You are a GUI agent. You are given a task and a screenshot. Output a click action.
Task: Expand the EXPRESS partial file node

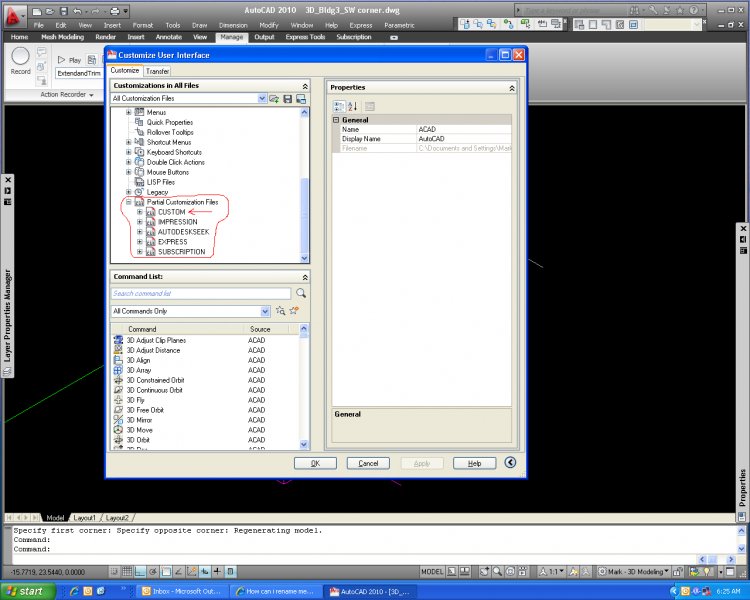pyautogui.click(x=140, y=242)
